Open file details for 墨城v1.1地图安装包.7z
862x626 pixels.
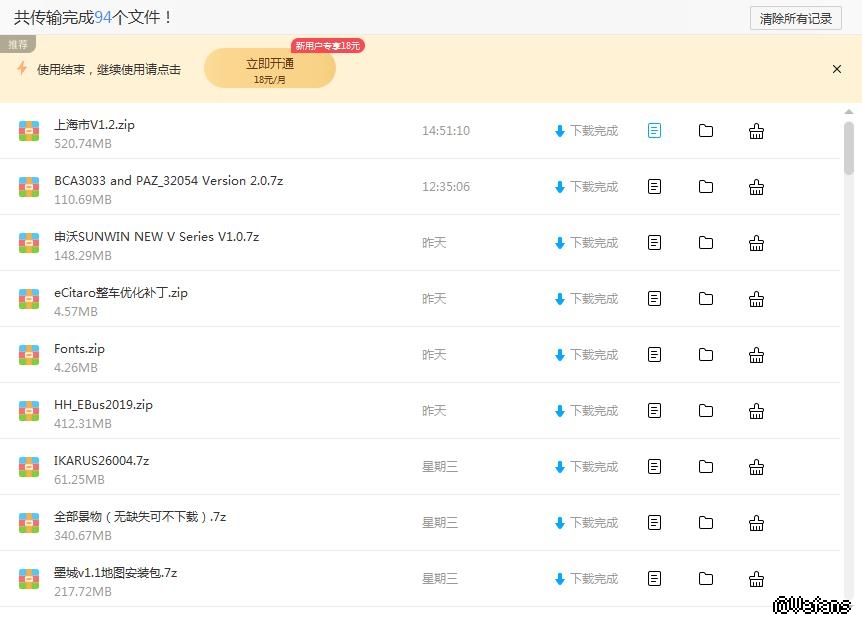[654, 579]
